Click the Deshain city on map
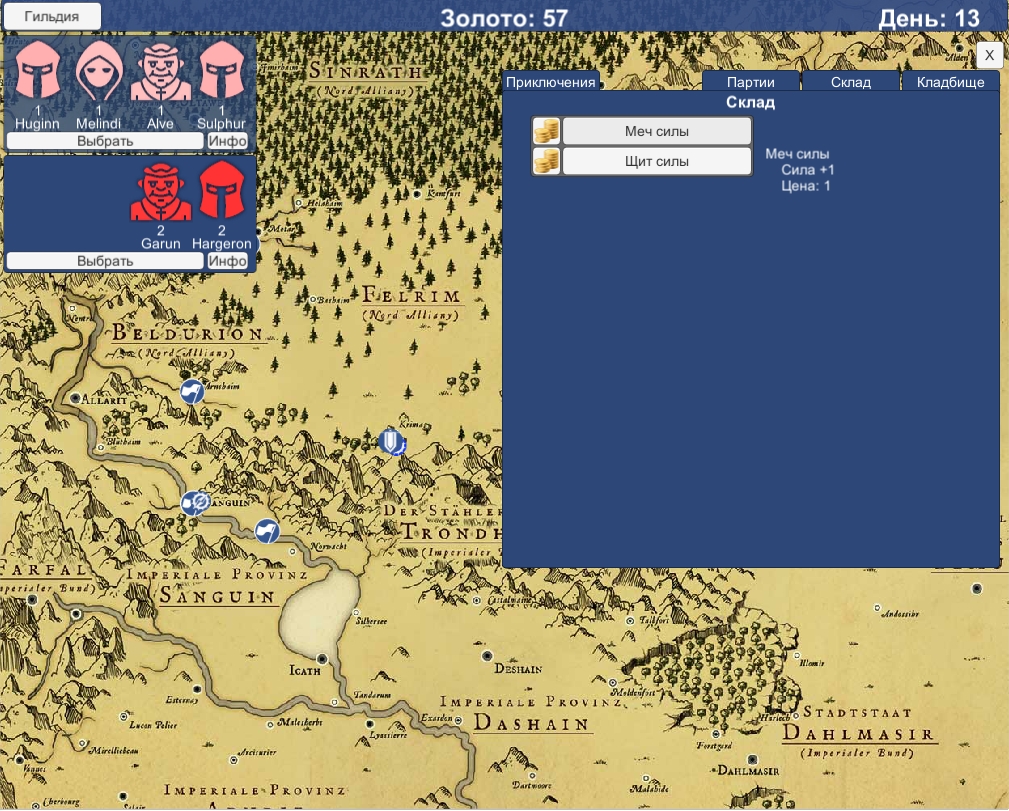The width and height of the screenshot is (1009, 811). pyautogui.click(x=487, y=656)
